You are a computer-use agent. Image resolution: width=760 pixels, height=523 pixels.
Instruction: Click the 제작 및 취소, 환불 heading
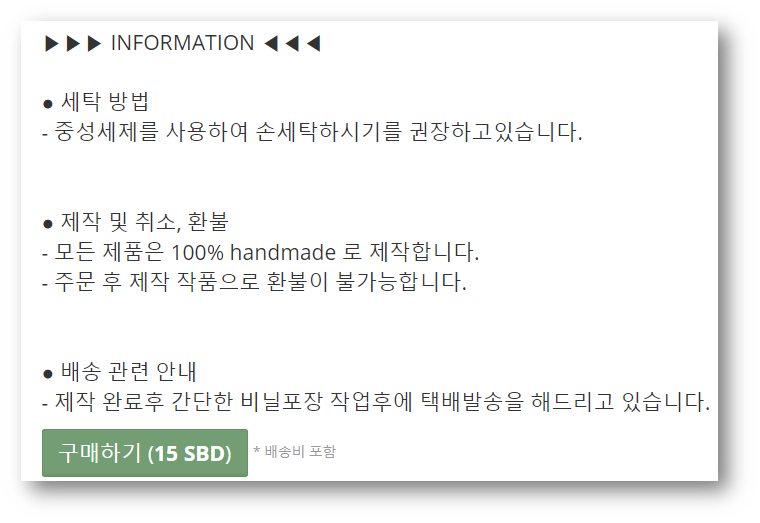pos(144,222)
